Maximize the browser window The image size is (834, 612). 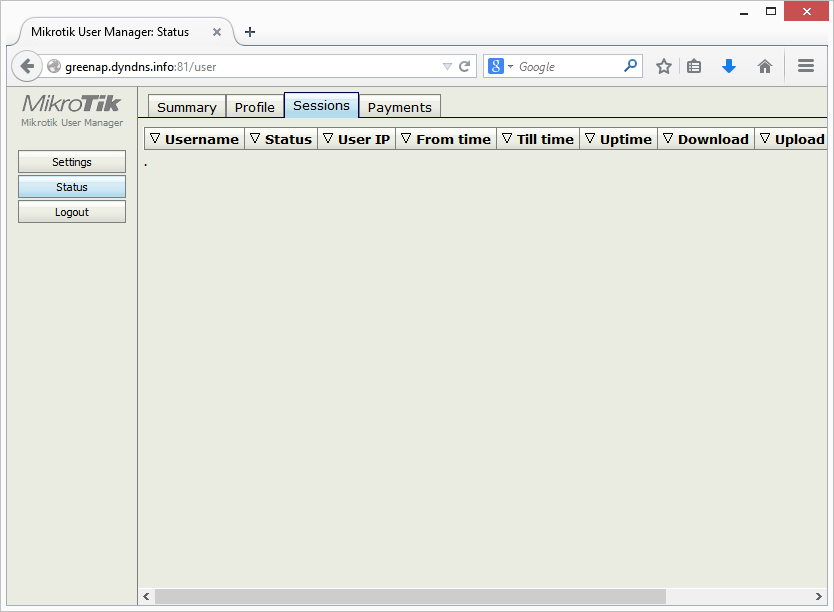(x=771, y=11)
